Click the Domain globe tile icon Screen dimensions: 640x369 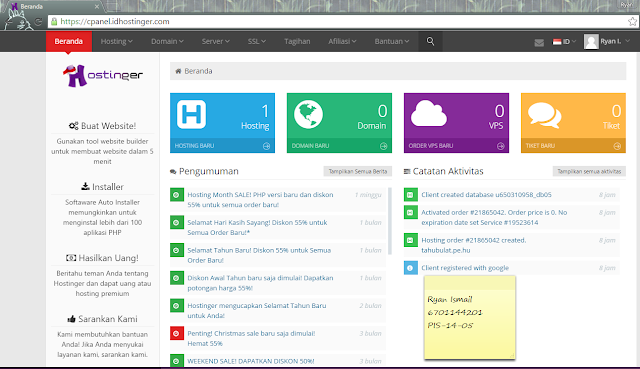308,114
